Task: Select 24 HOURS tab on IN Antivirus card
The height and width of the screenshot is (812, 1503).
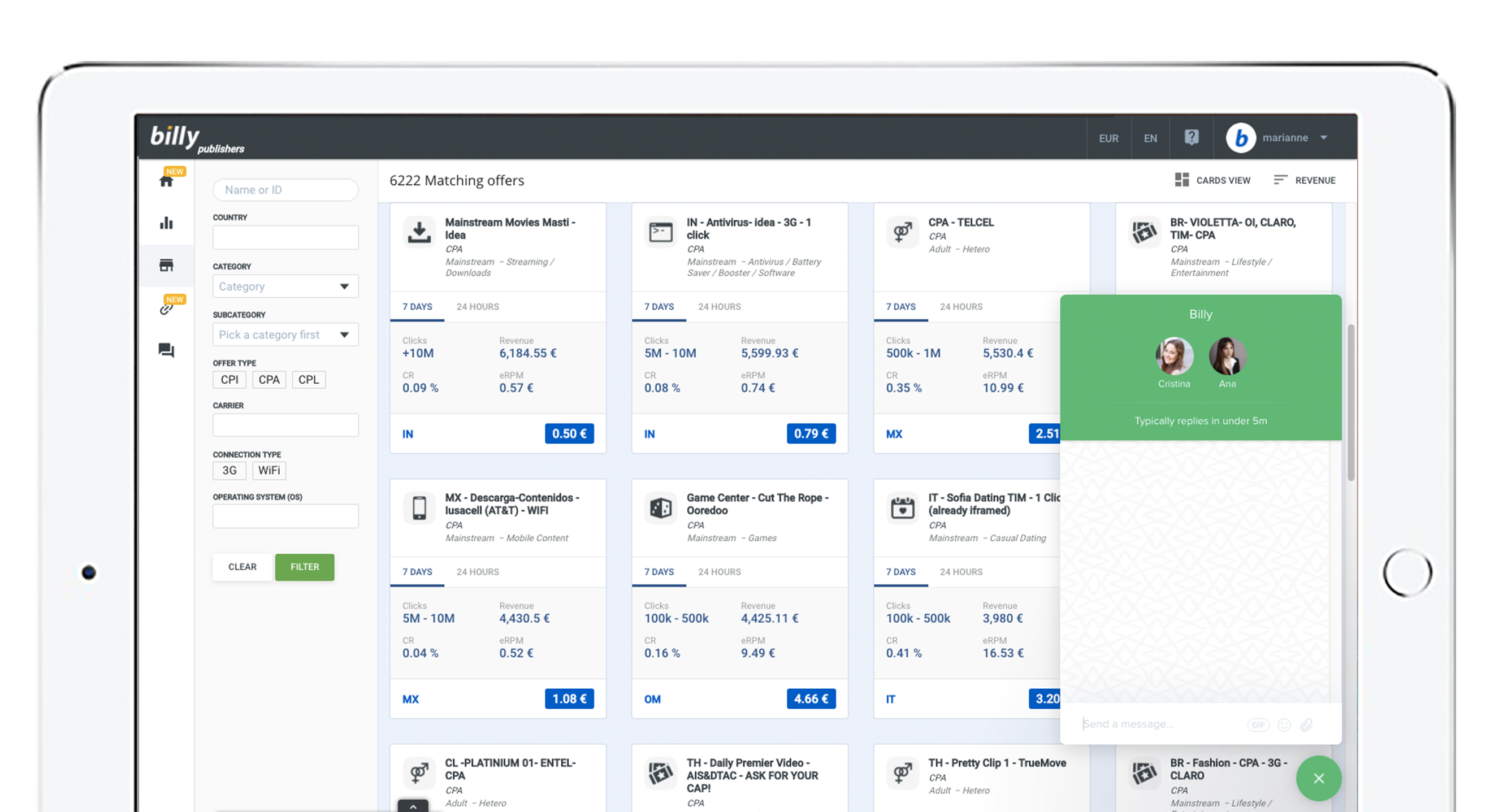Action: pos(720,307)
